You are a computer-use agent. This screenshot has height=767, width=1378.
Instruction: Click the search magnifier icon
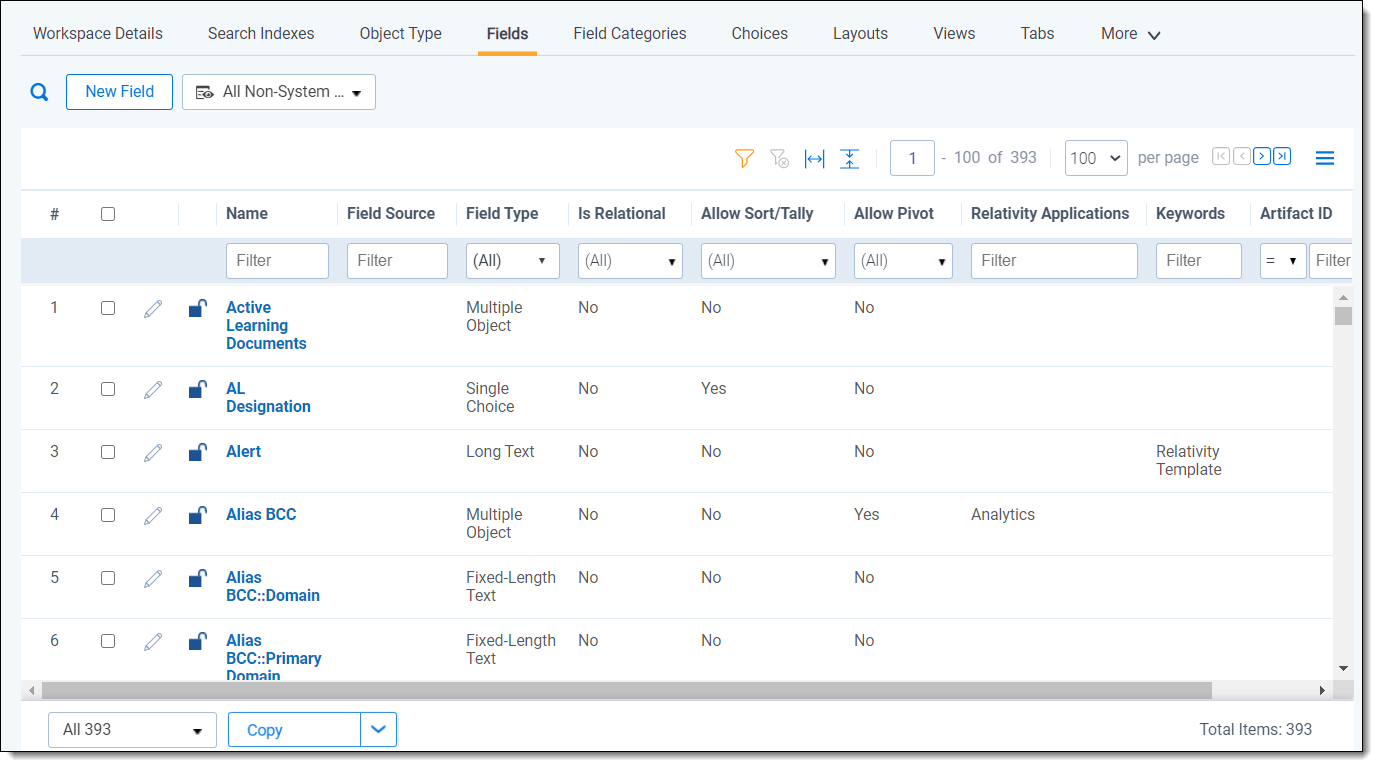point(39,92)
